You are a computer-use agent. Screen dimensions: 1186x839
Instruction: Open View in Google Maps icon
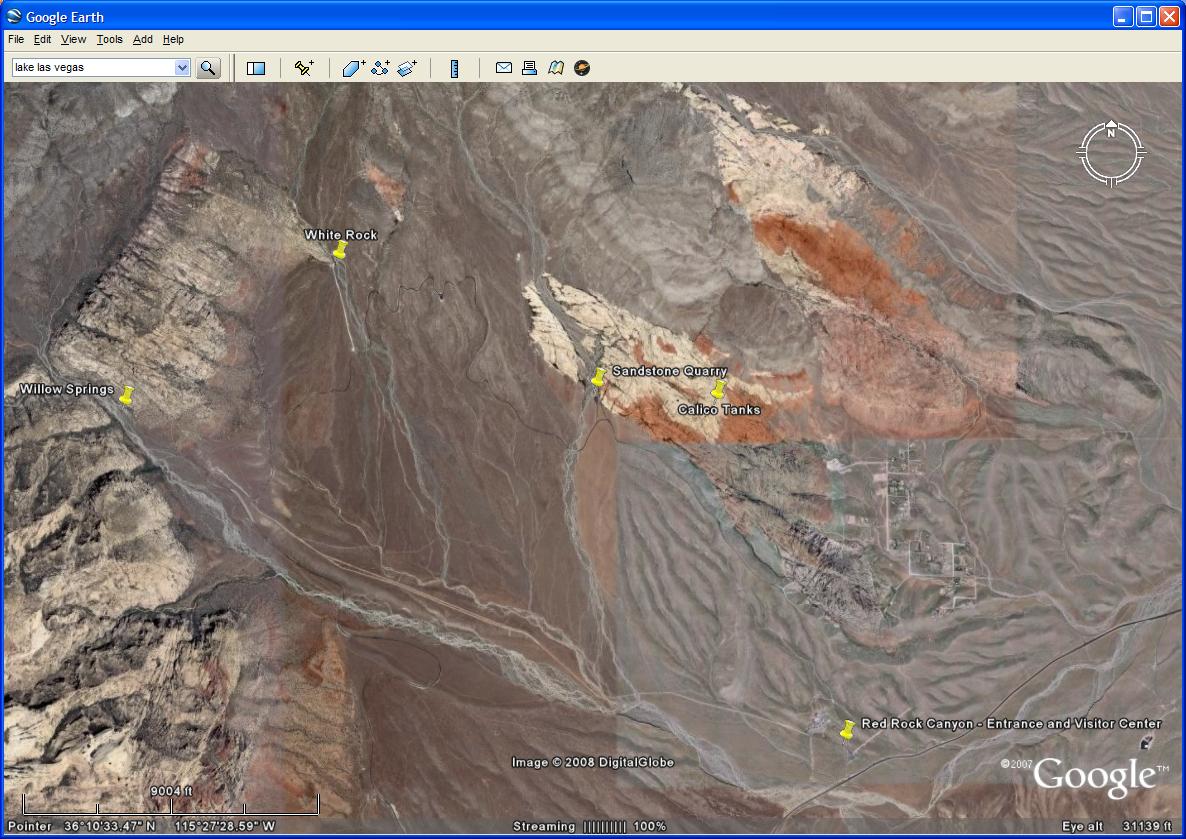coord(556,68)
